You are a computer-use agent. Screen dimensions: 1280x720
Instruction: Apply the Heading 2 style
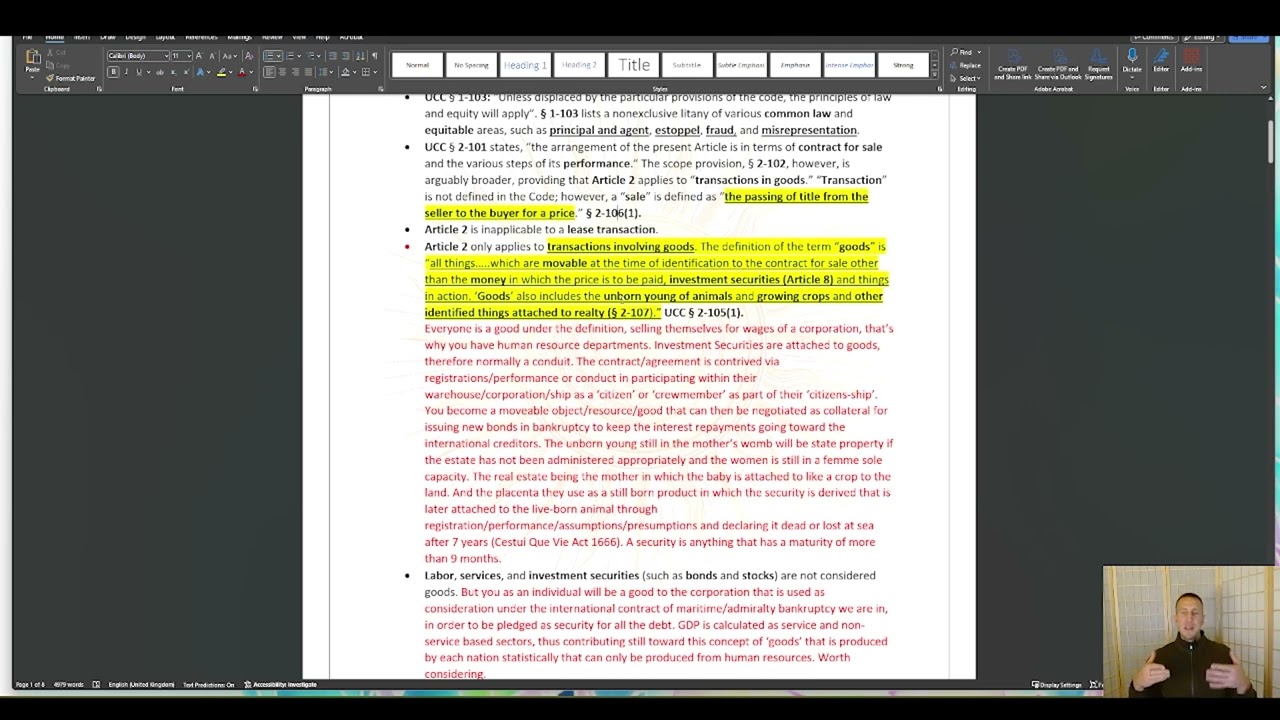point(579,65)
